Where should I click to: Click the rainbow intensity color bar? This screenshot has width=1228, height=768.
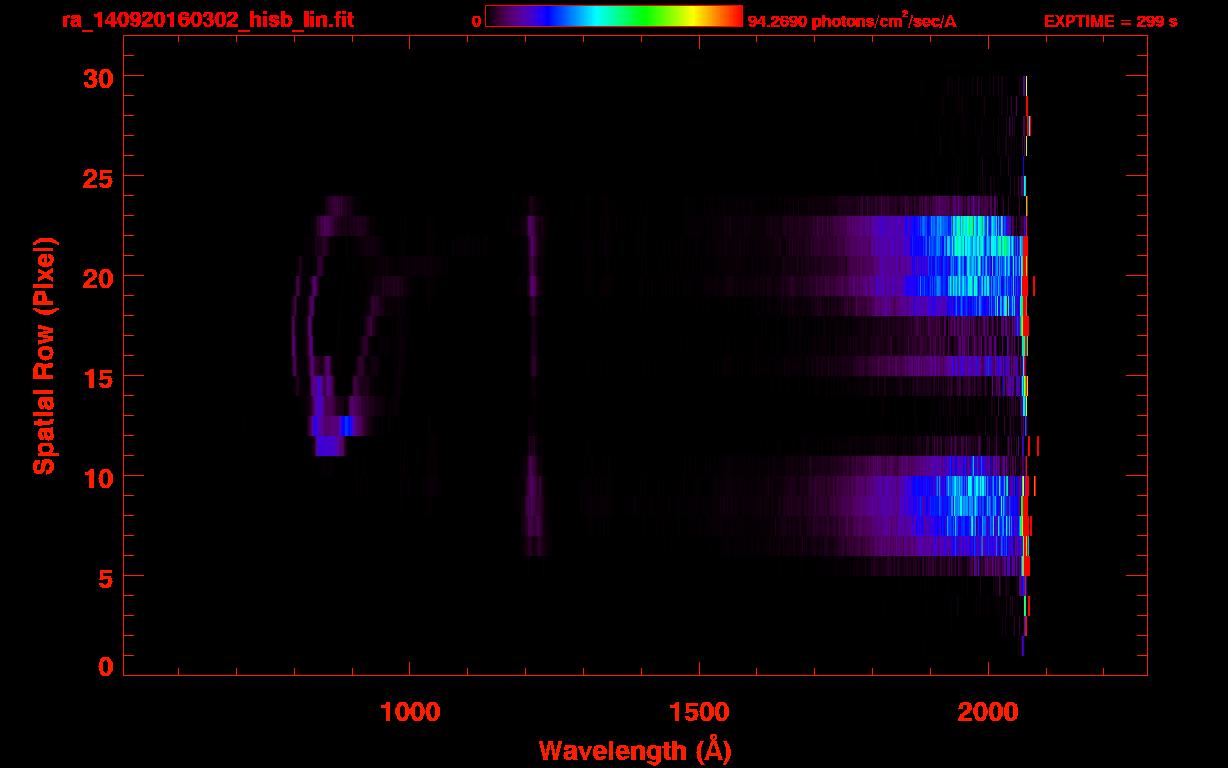pos(614,17)
